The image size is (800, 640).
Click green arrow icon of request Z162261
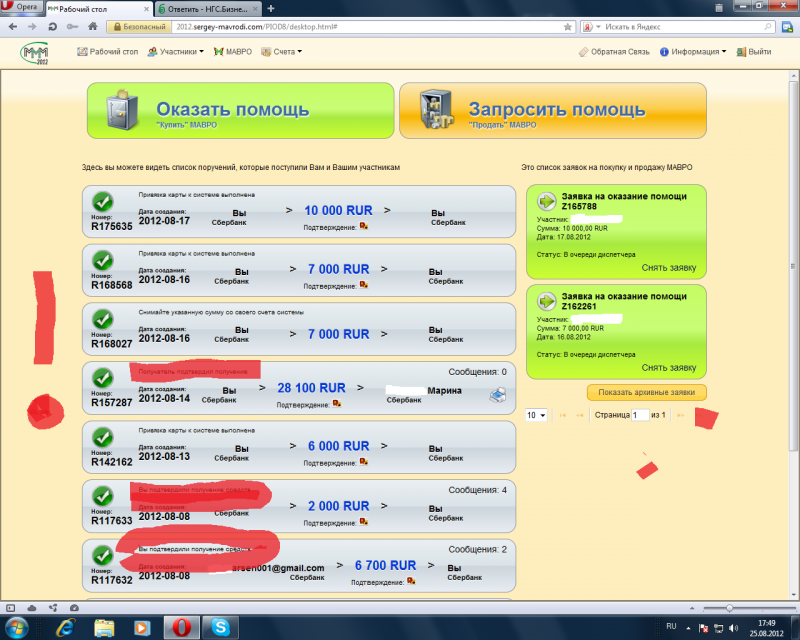tap(546, 300)
